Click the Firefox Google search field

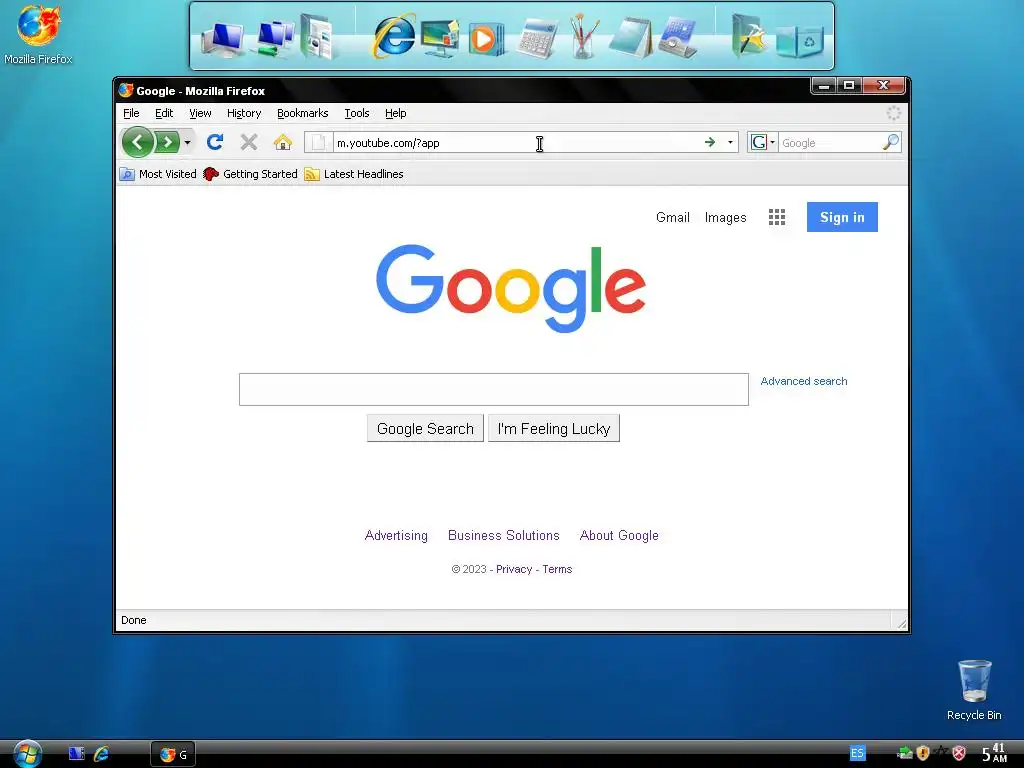(830, 142)
